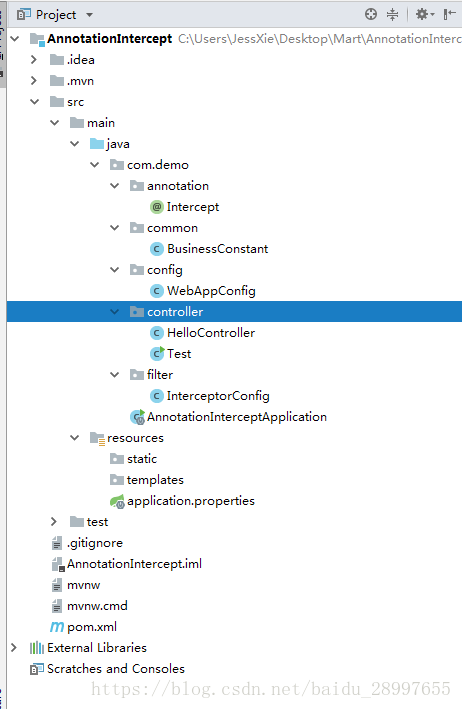This screenshot has width=462, height=709.
Task: Select the templates folder label
Action: click(155, 480)
